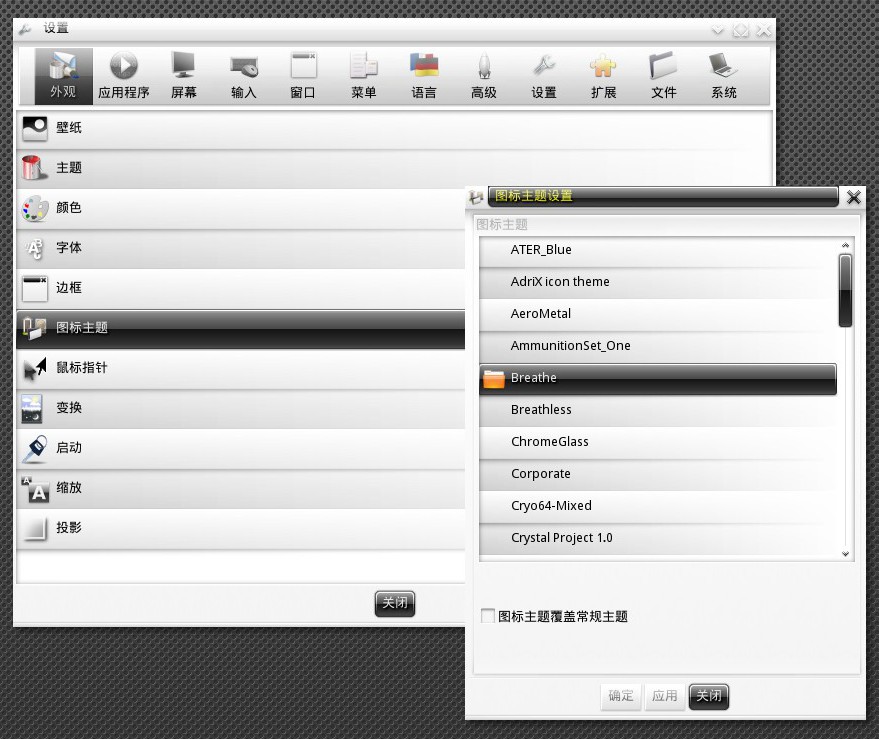Image resolution: width=879 pixels, height=739 pixels.
Task: Close the 设置 window with X
Action: 763,30
